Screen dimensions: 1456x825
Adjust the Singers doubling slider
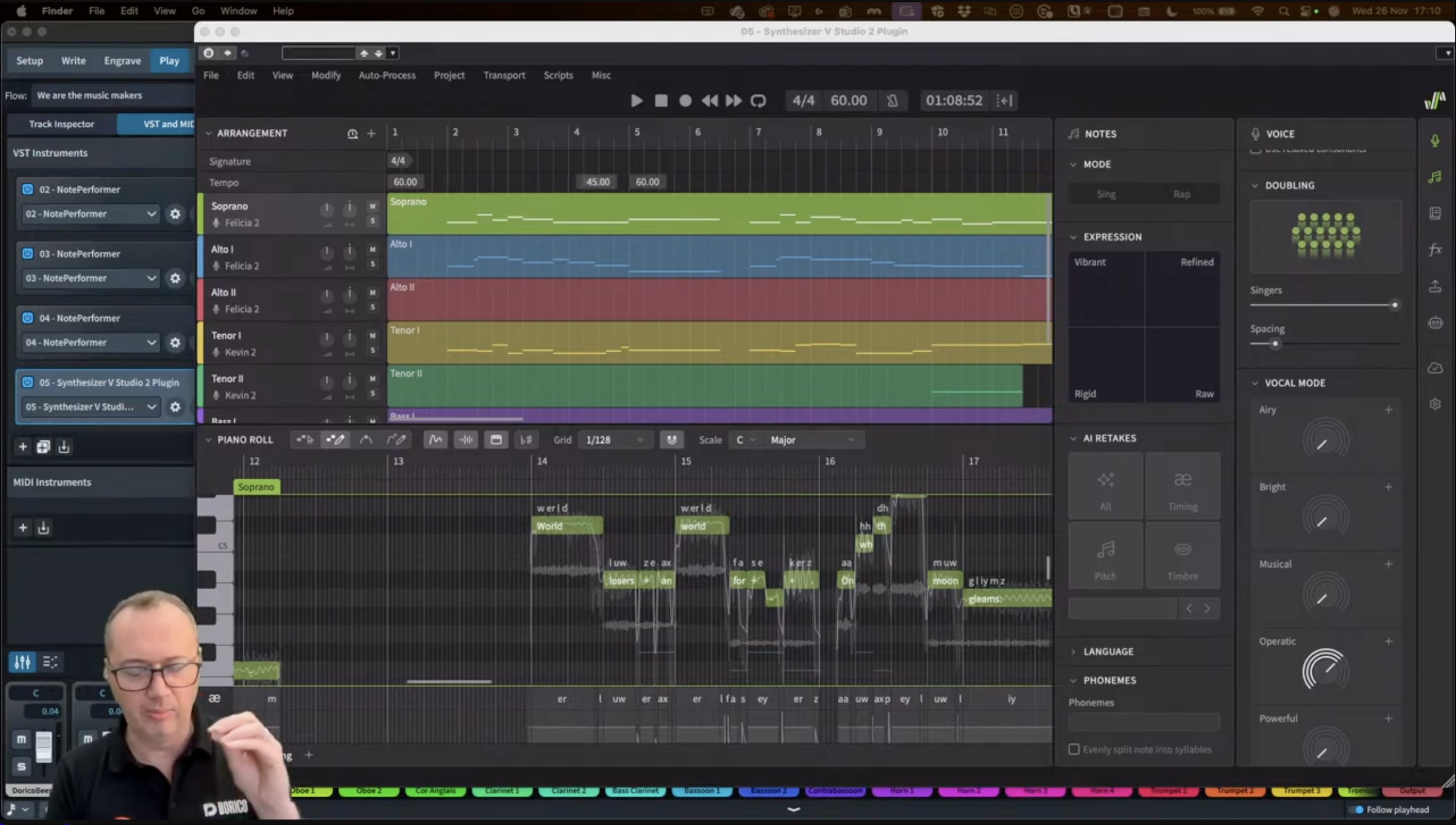pyautogui.click(x=1394, y=305)
